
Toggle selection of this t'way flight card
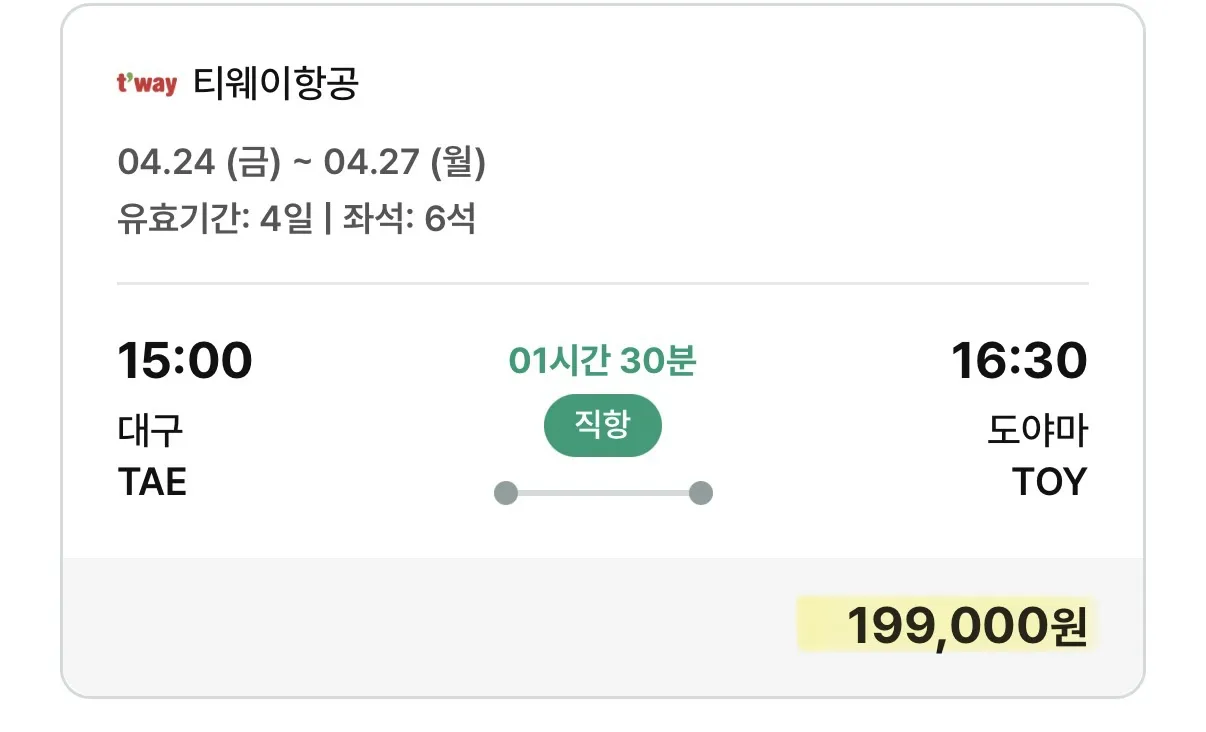603,300
